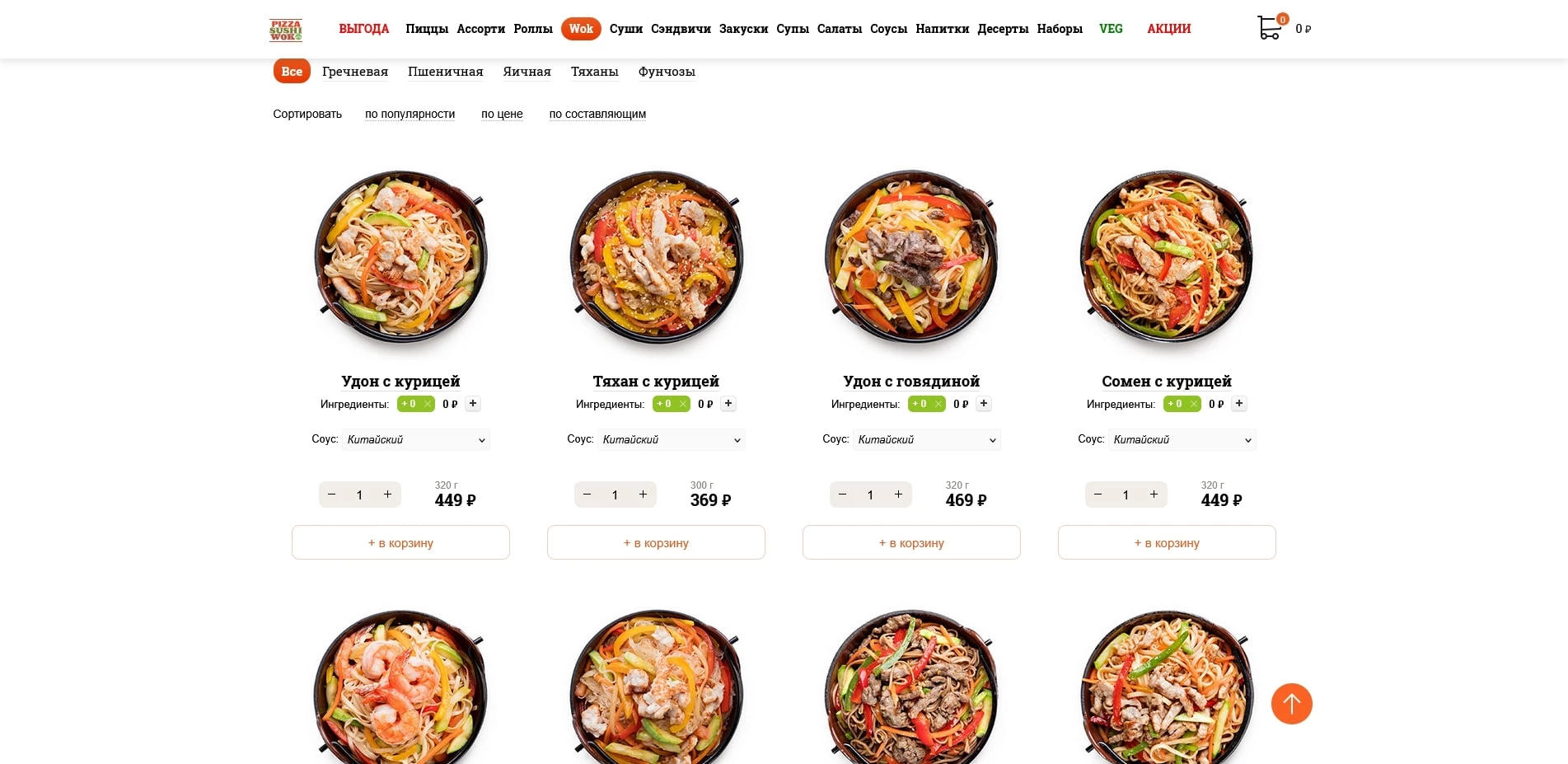Click the Pizza Sushi Wok logo
Screen dimensions: 1568x764
286,30
